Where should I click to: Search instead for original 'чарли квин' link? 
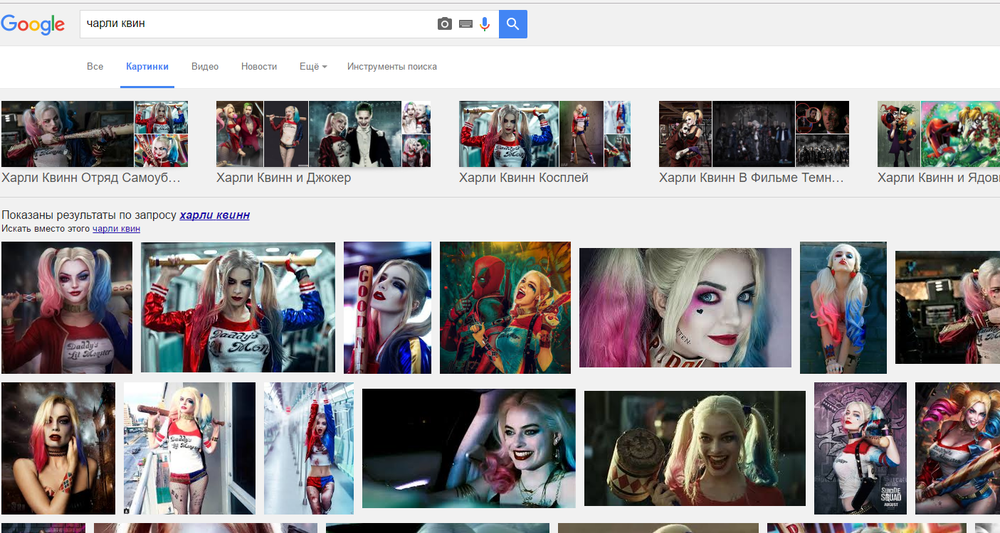tap(116, 229)
